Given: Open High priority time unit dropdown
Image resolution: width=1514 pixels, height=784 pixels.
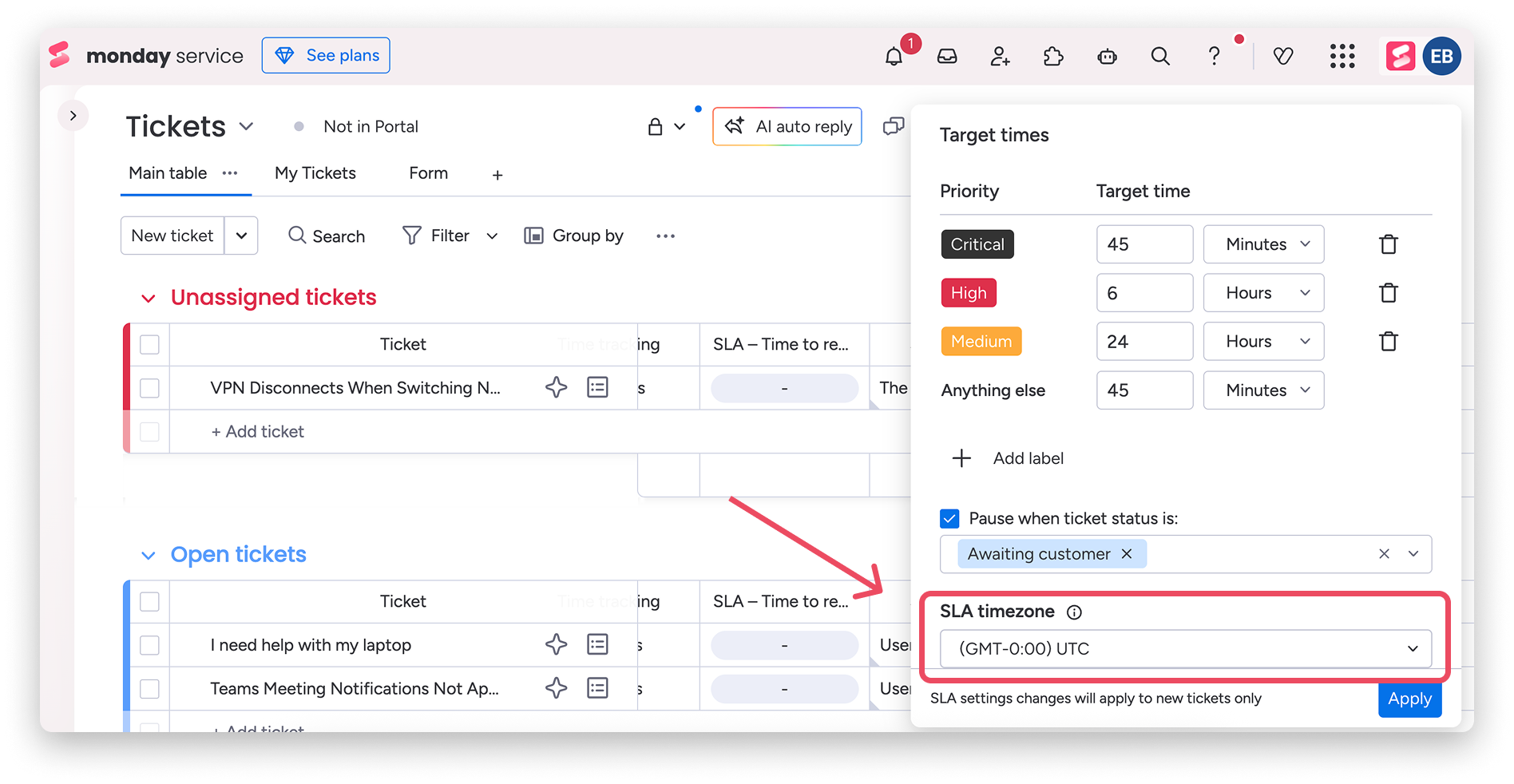Looking at the screenshot, I should (1263, 293).
